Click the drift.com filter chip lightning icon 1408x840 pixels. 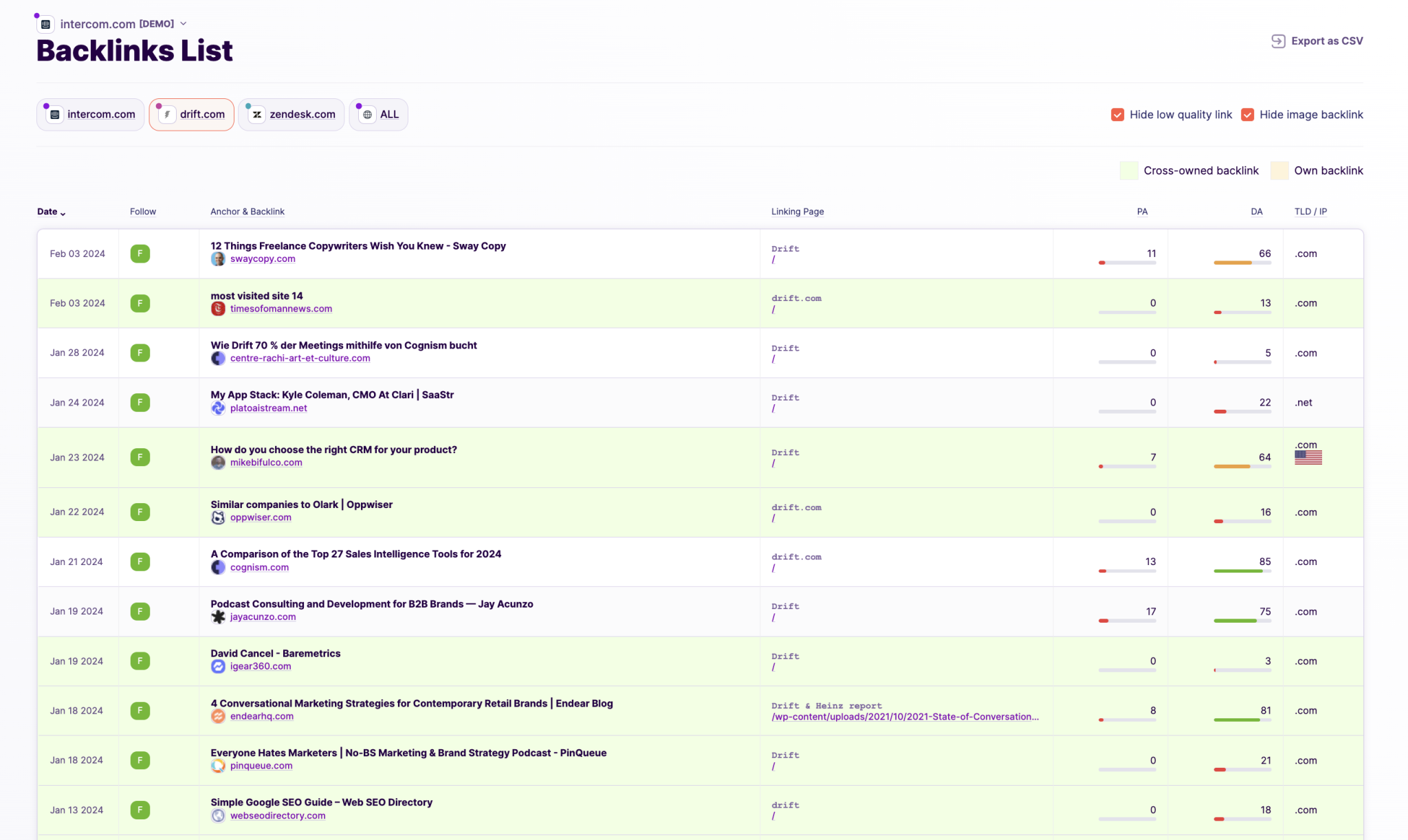pyautogui.click(x=168, y=114)
